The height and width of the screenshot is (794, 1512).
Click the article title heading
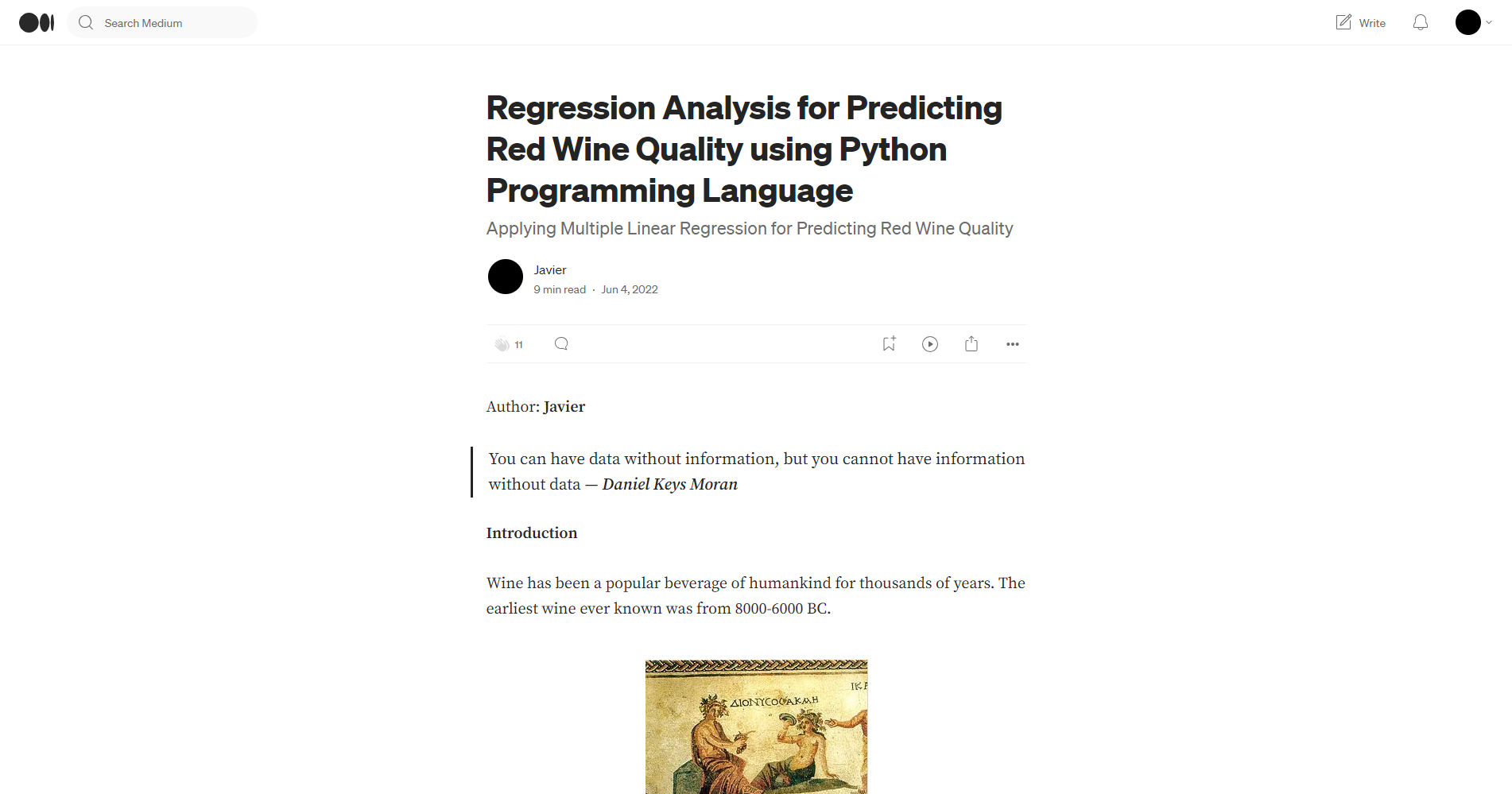pos(744,149)
